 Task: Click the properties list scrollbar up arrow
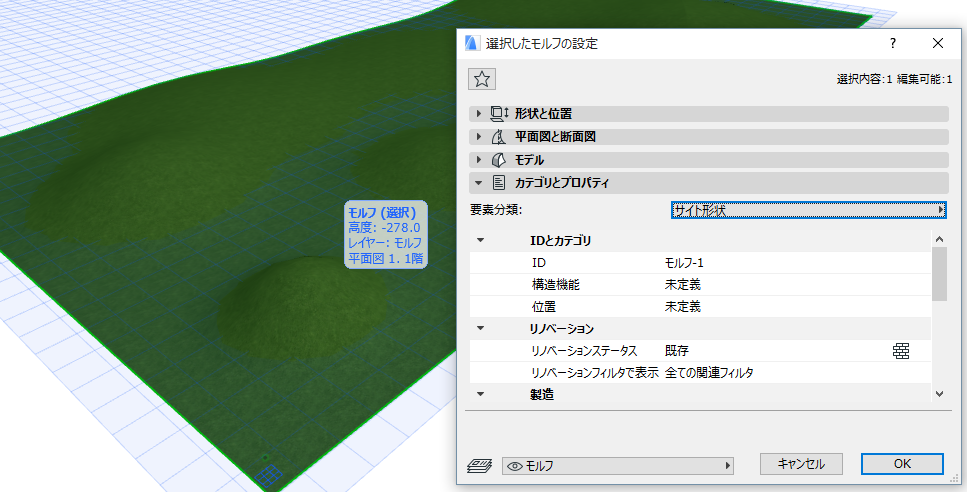[x=939, y=239]
